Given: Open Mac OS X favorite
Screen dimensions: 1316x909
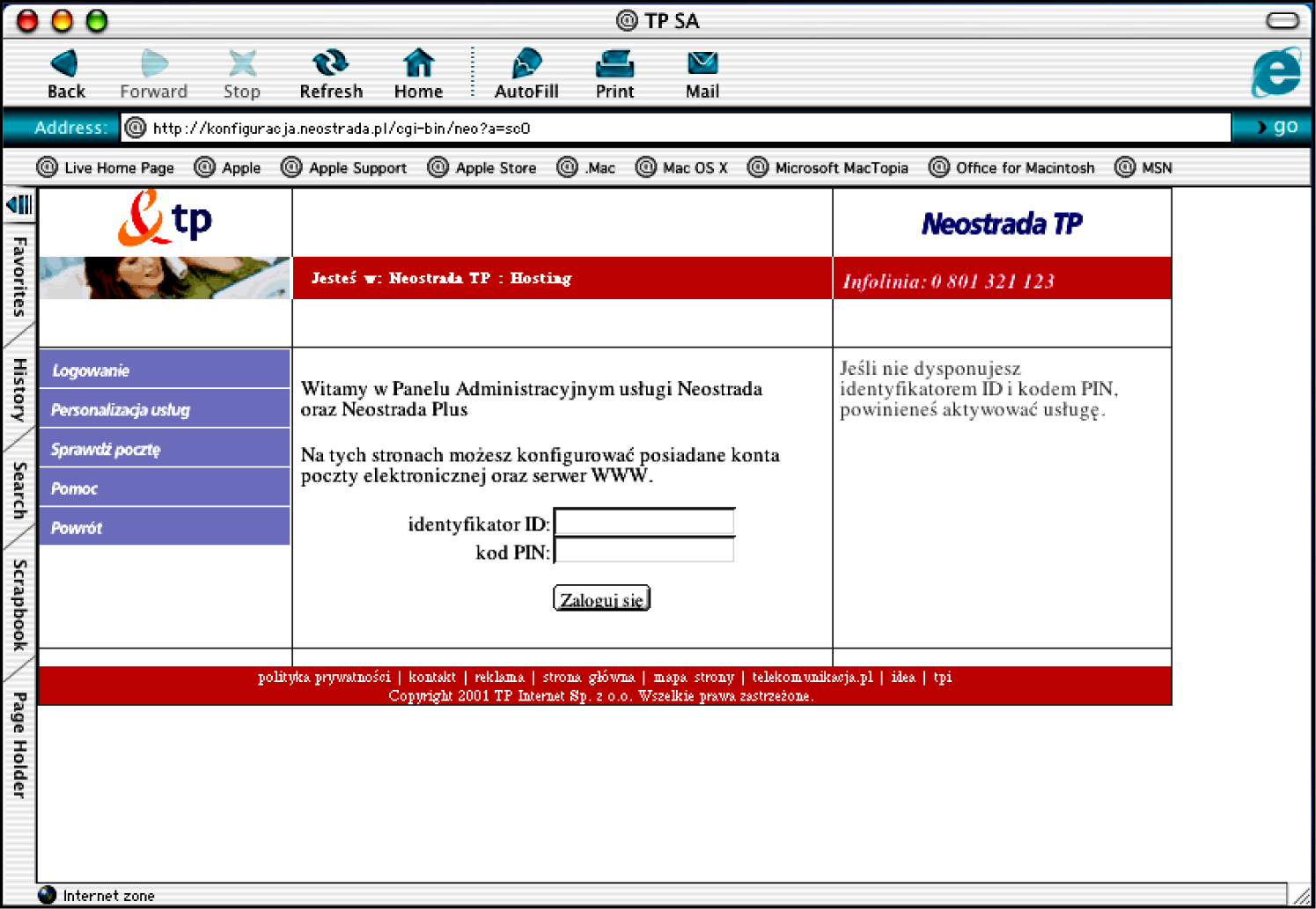Looking at the screenshot, I should 682,167.
